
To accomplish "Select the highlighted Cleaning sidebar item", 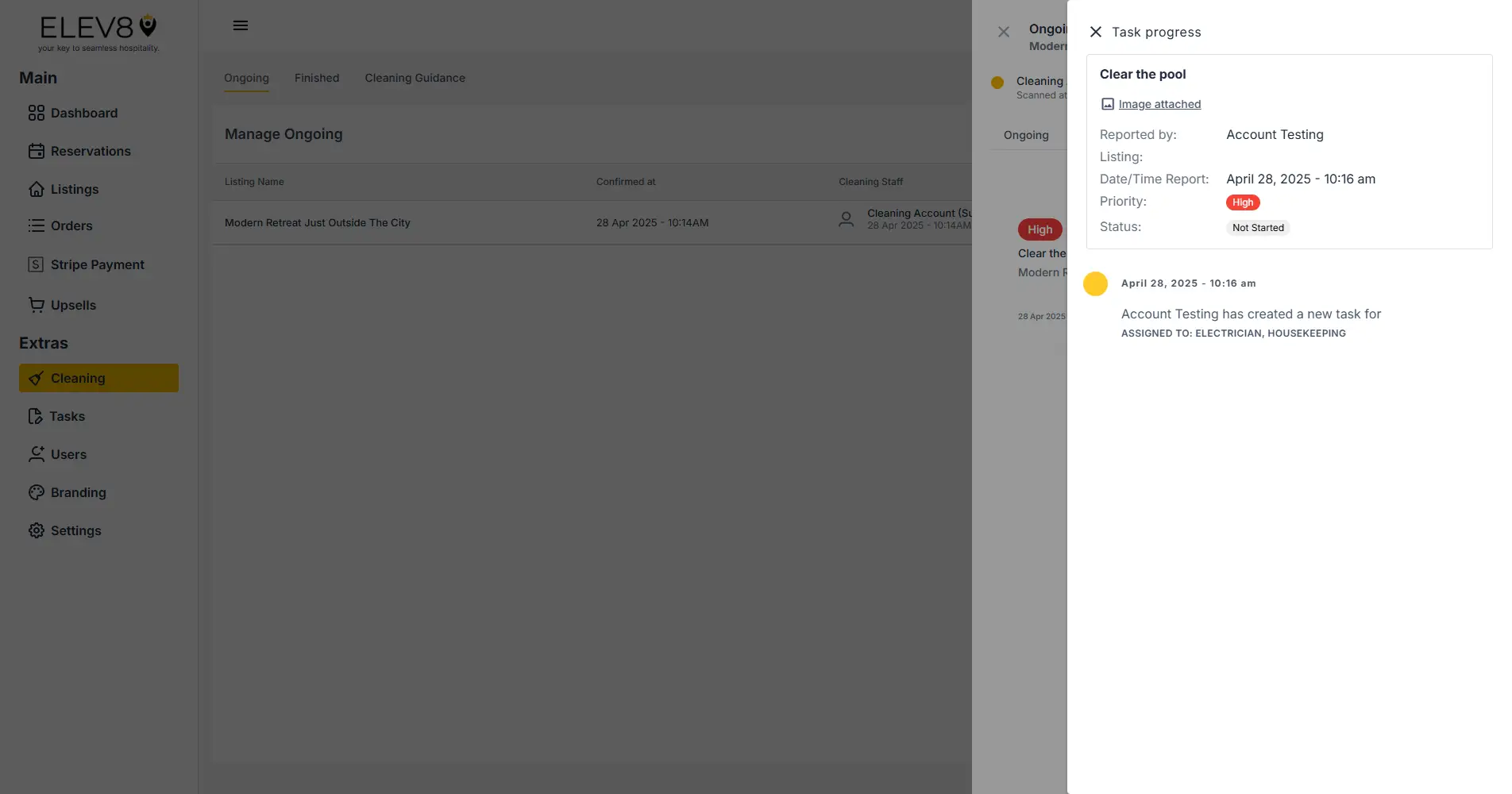I will [x=79, y=378].
